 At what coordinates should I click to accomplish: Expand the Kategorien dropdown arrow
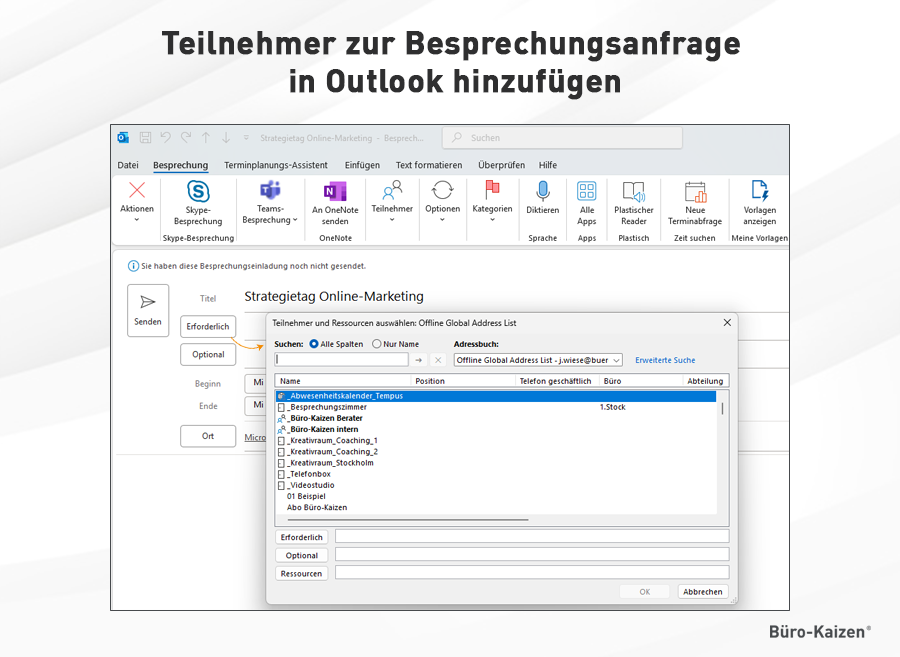pos(492,220)
